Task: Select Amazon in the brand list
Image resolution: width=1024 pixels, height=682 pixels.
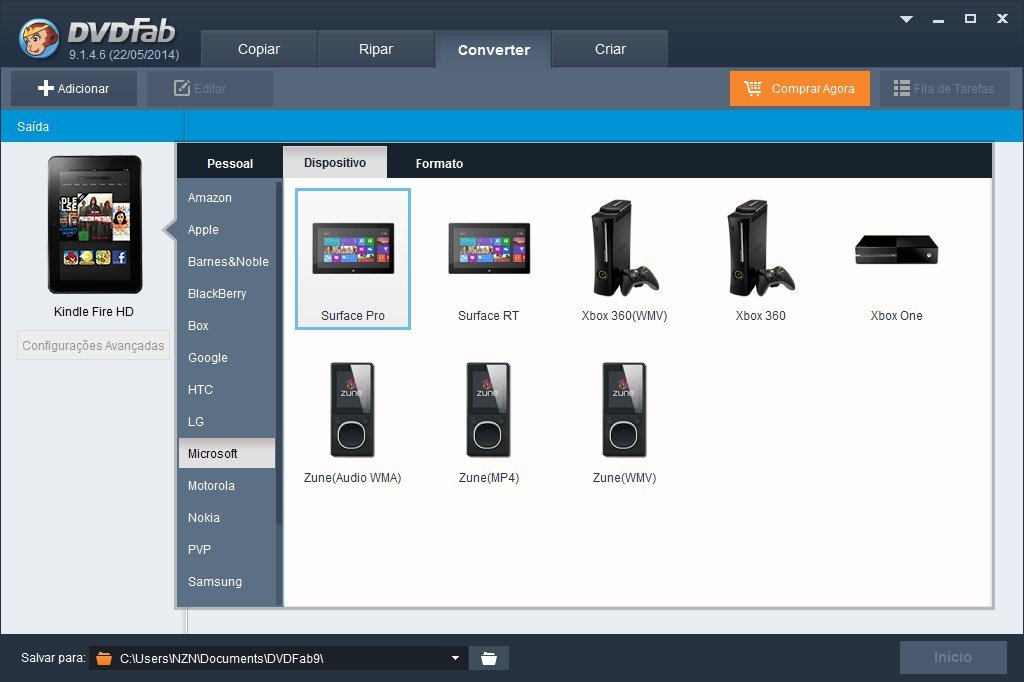Action: click(227, 197)
